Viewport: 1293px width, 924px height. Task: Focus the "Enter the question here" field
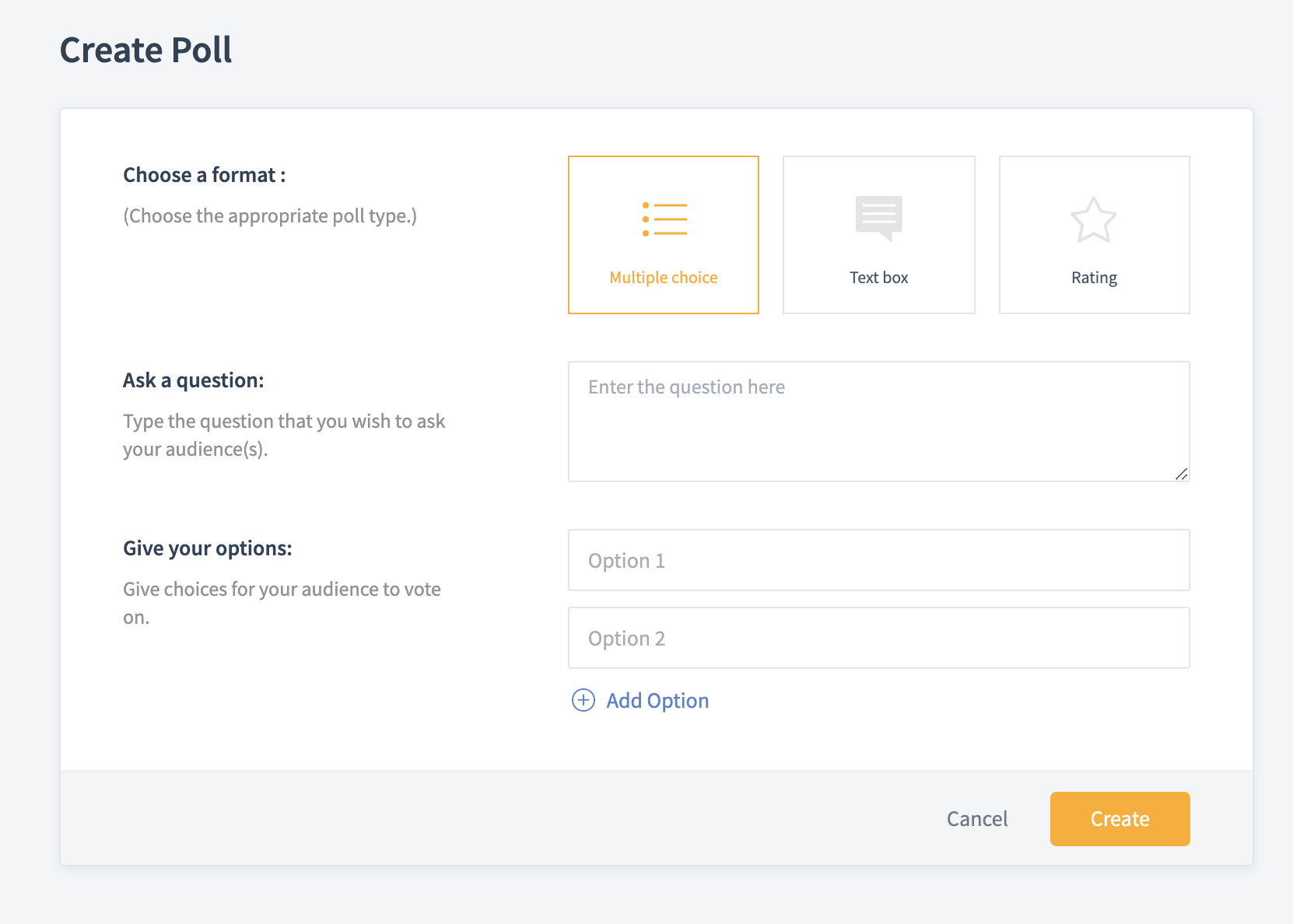[x=878, y=421]
